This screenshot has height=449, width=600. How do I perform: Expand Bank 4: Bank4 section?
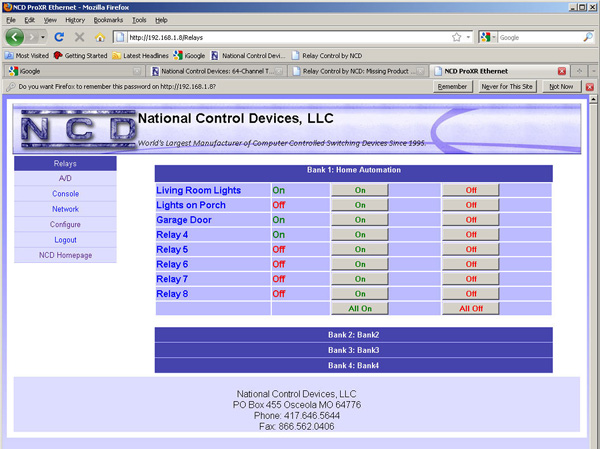354,366
